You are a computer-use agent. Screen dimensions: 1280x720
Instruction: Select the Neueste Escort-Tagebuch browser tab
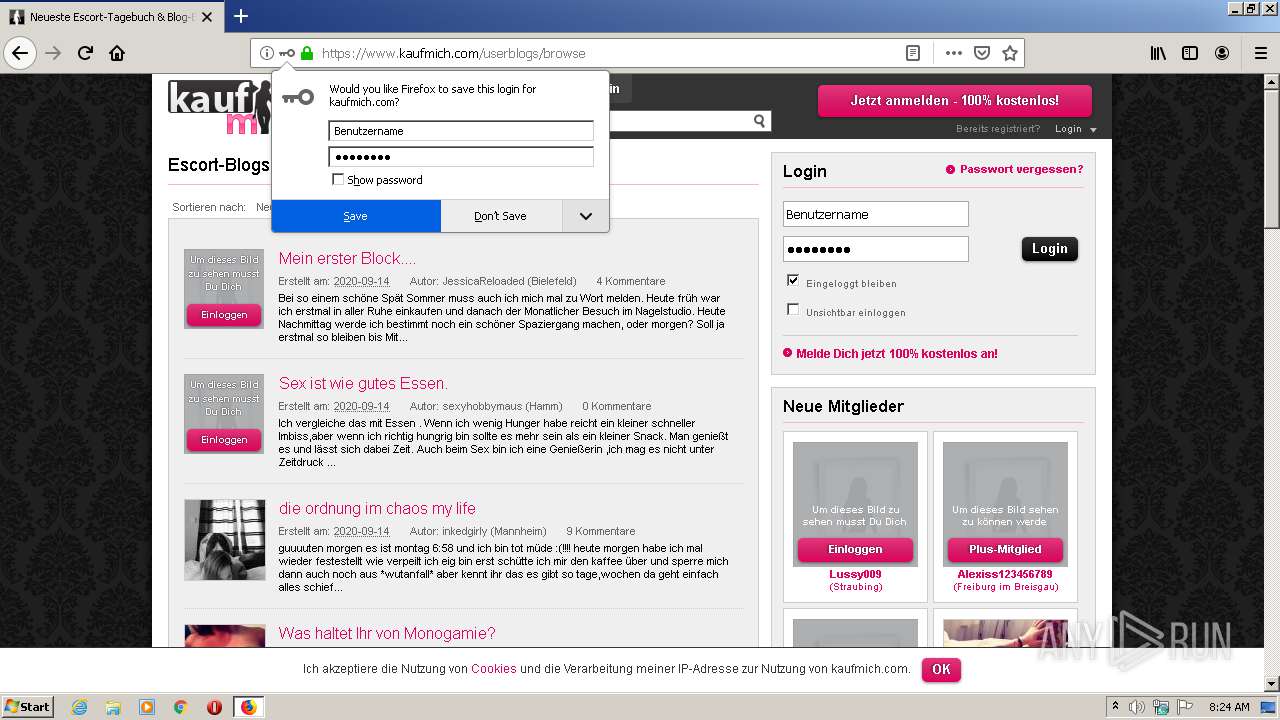[x=111, y=17]
